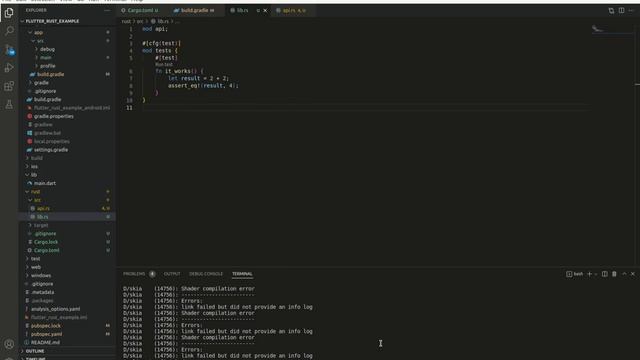Click the new terminal plus icon
Image resolution: width=640 pixels, height=360 pixels.
pos(589,274)
